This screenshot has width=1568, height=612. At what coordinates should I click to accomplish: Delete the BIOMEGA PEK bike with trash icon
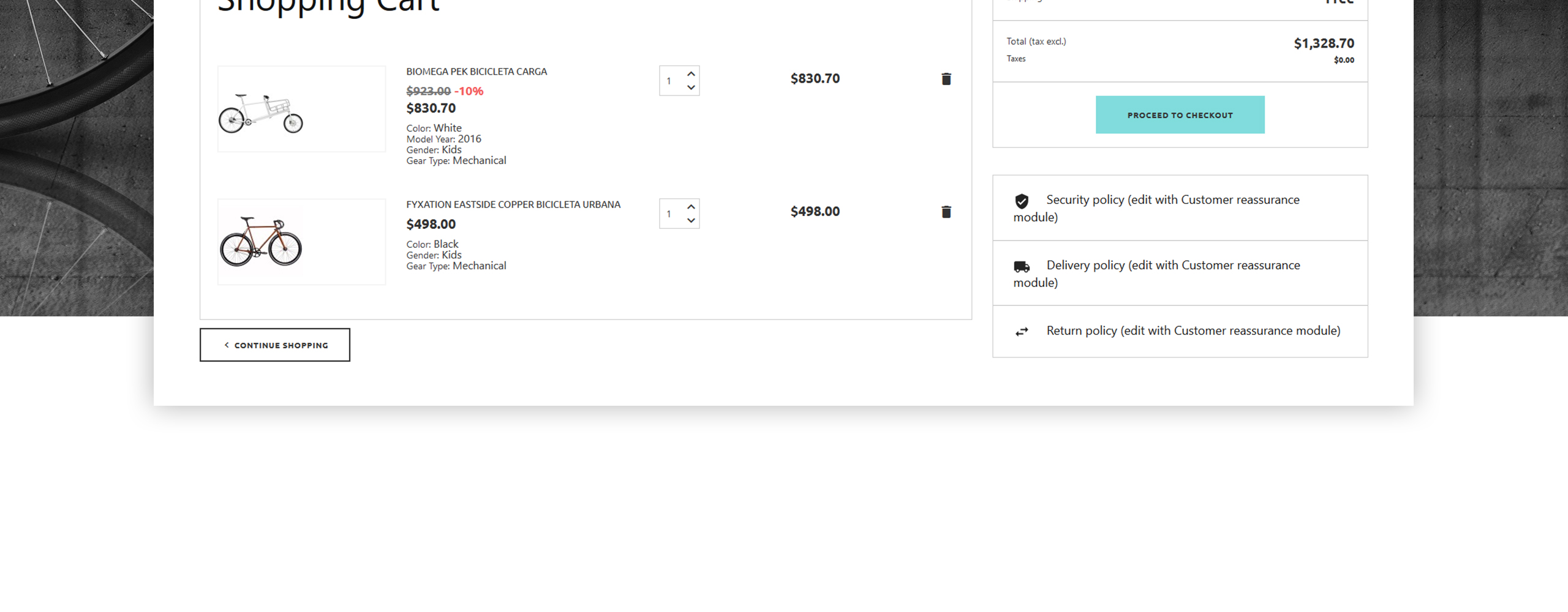[x=946, y=78]
